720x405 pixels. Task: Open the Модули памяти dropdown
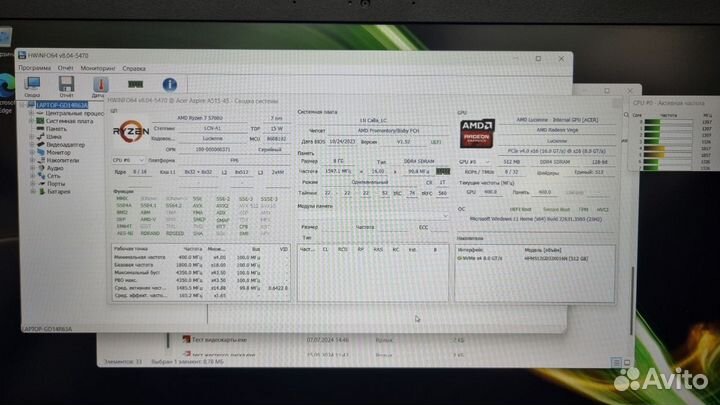click(x=373, y=215)
